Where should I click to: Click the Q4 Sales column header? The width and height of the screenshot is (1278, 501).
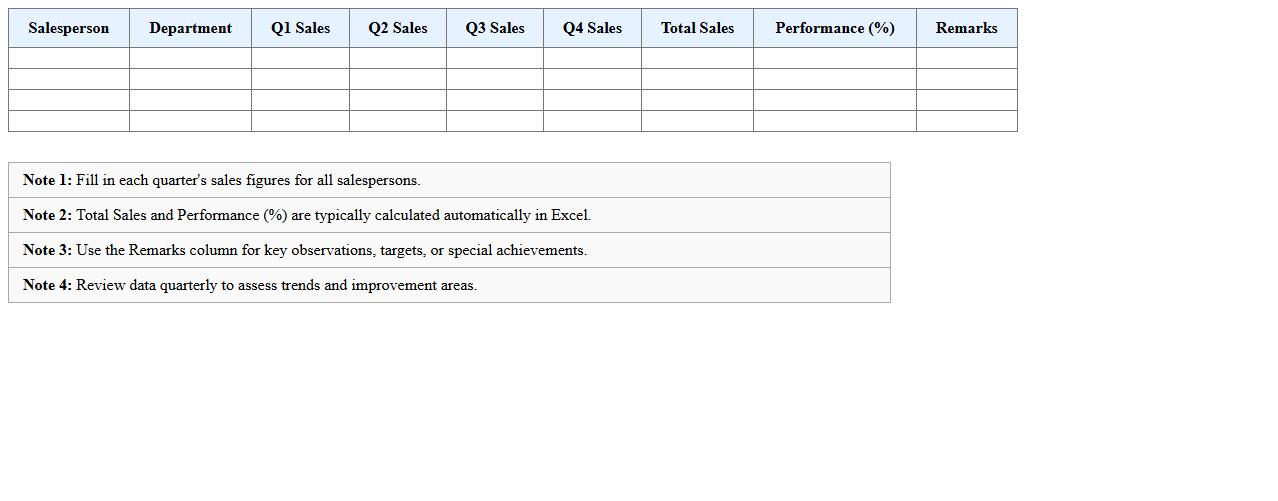pyautogui.click(x=592, y=28)
